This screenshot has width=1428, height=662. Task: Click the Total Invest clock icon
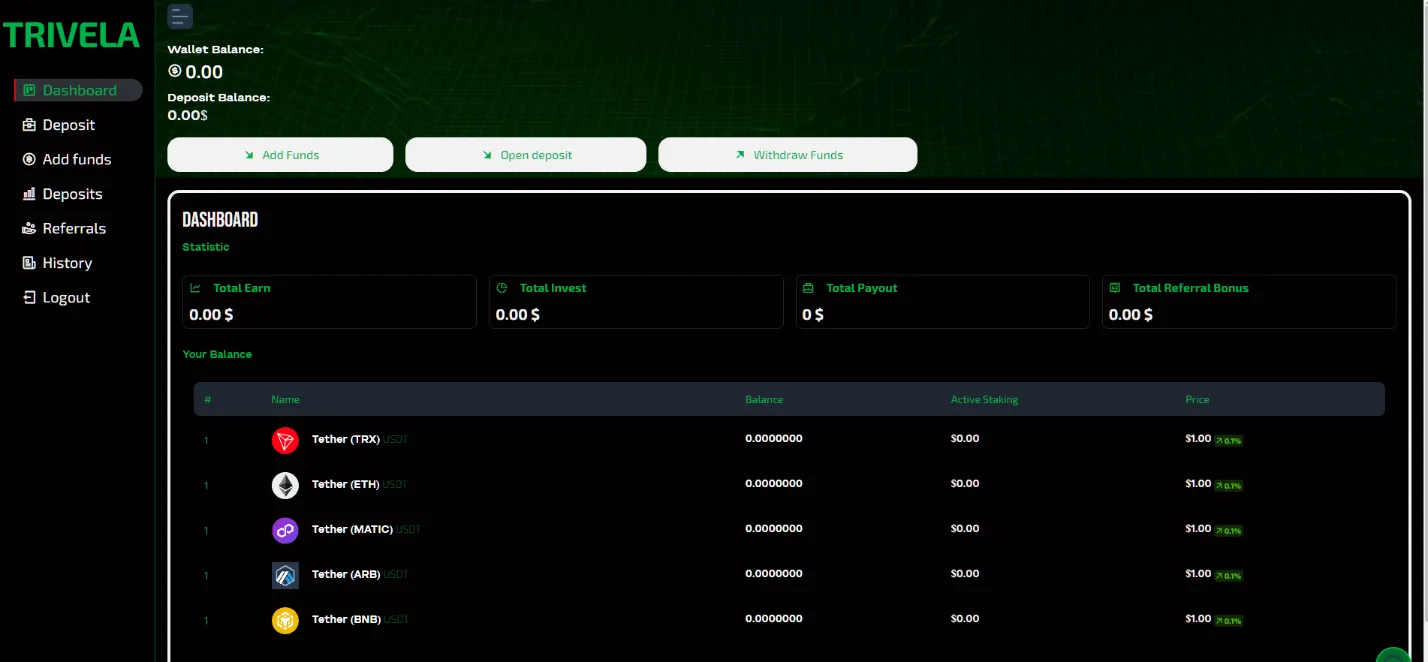click(x=502, y=287)
